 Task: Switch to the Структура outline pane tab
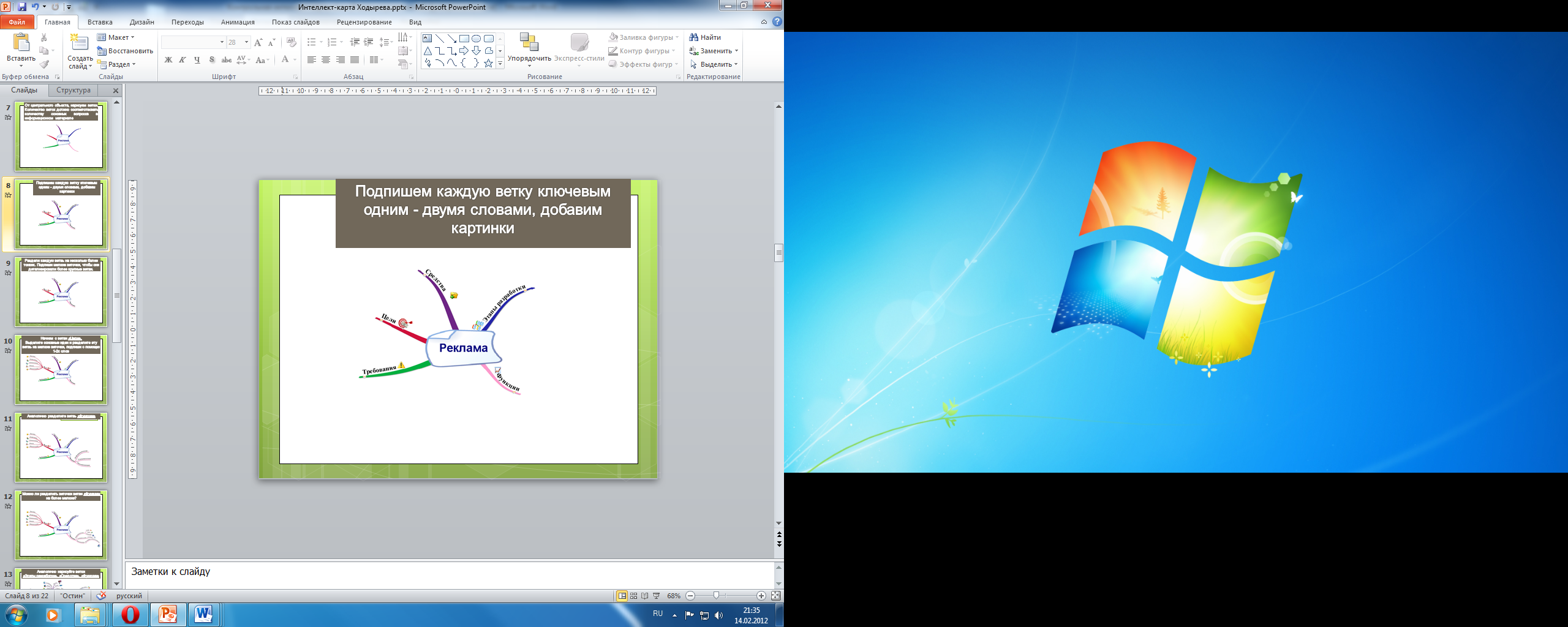point(73,90)
